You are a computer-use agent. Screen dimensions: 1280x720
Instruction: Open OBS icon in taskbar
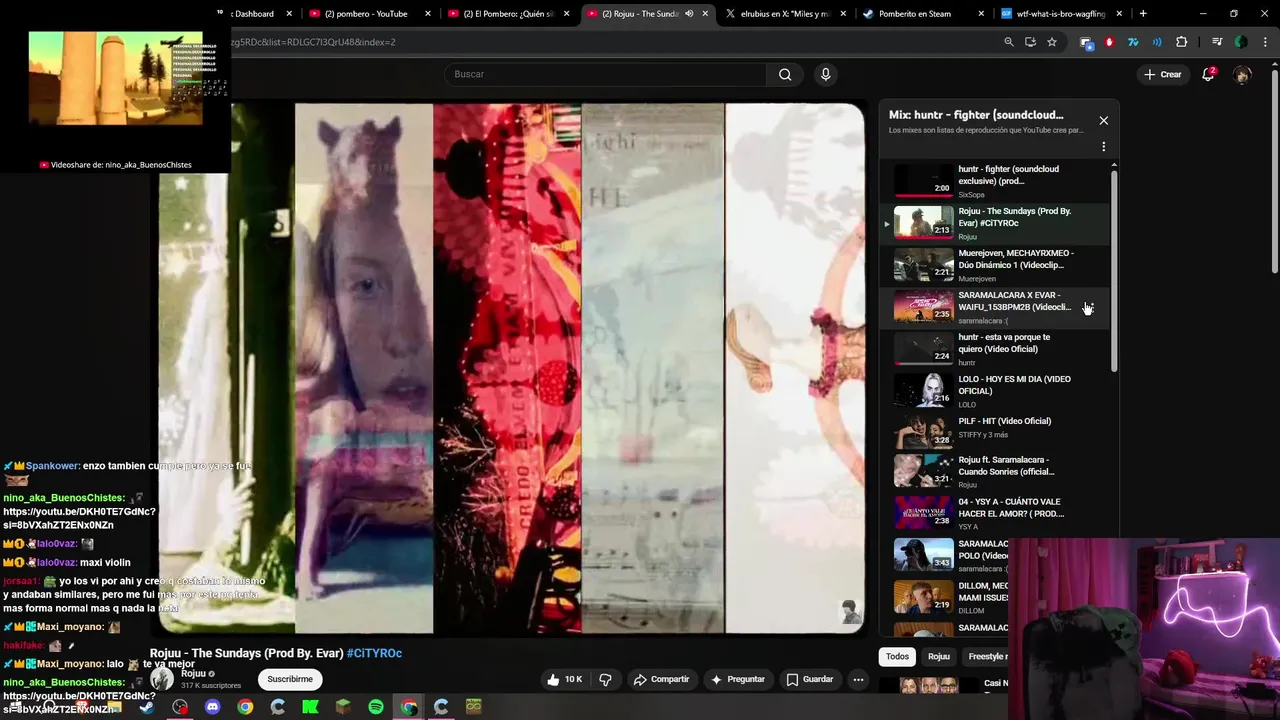point(180,707)
